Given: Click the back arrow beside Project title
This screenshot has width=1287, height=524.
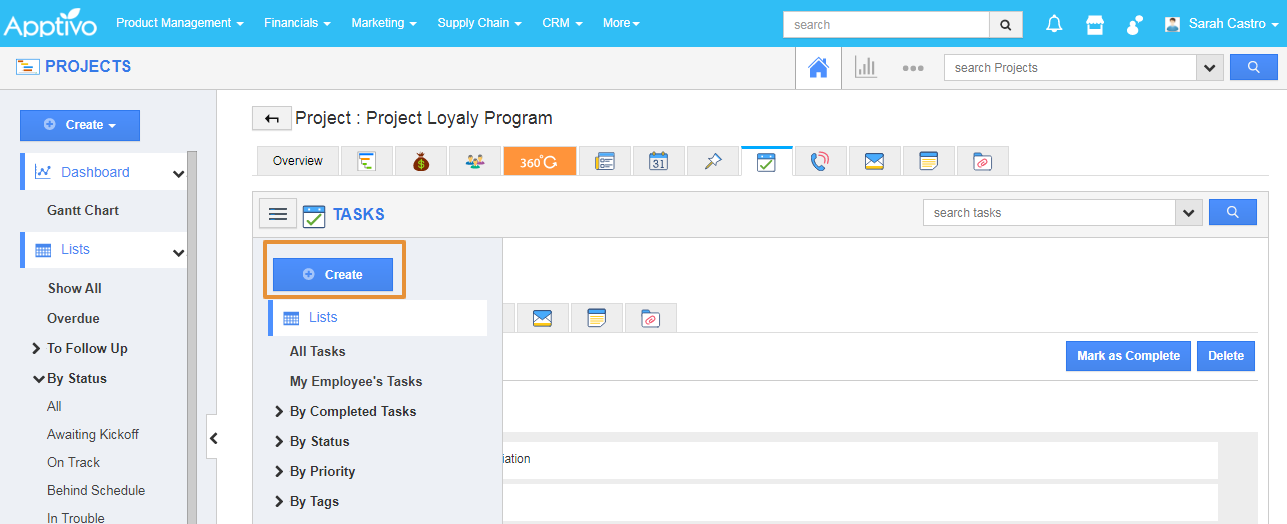Looking at the screenshot, I should 272,119.
